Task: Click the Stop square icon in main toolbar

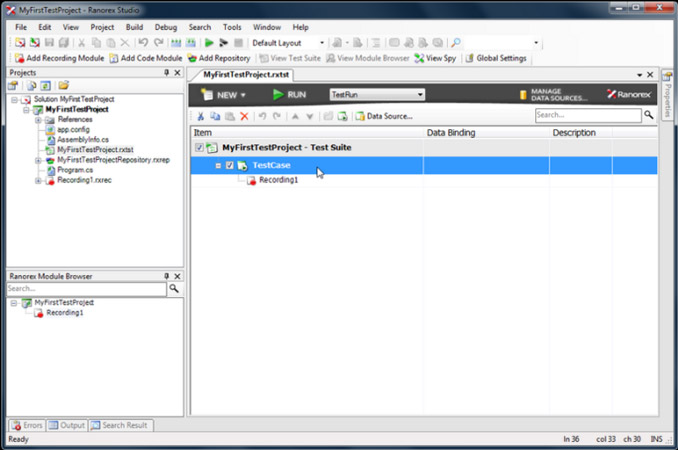Action: click(x=238, y=42)
